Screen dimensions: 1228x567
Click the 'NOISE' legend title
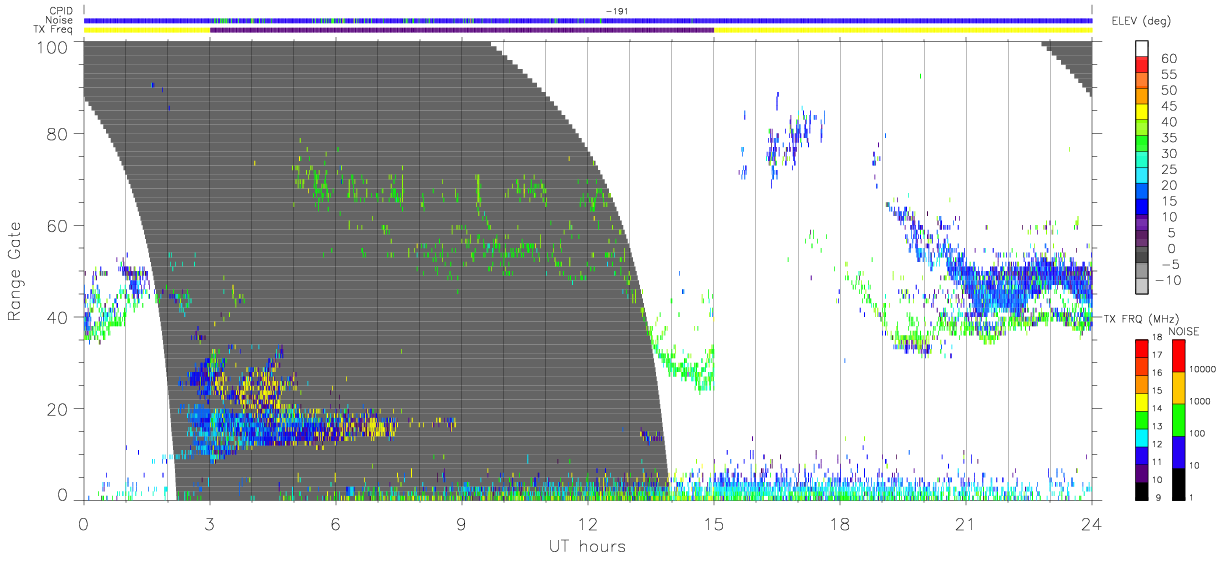tap(1185, 331)
